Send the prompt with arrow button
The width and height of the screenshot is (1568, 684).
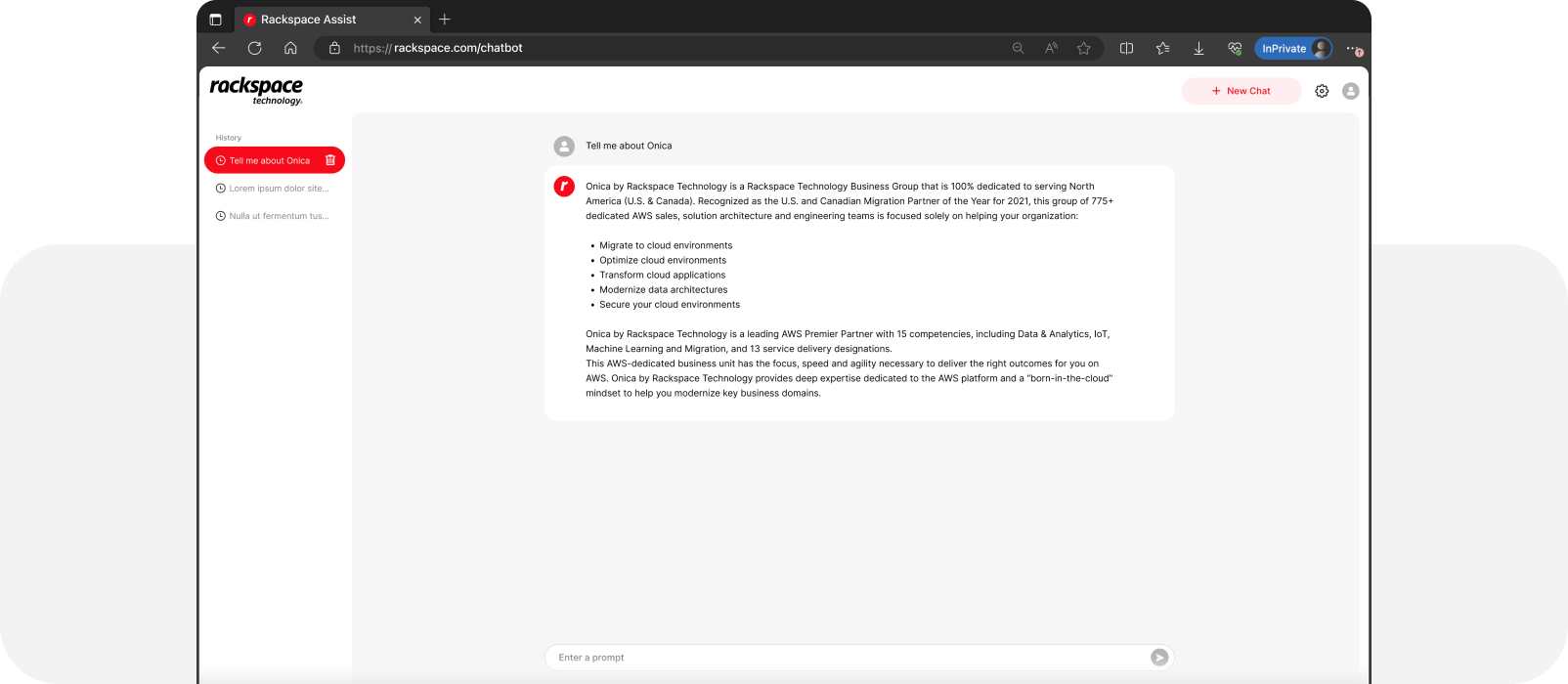tap(1159, 658)
